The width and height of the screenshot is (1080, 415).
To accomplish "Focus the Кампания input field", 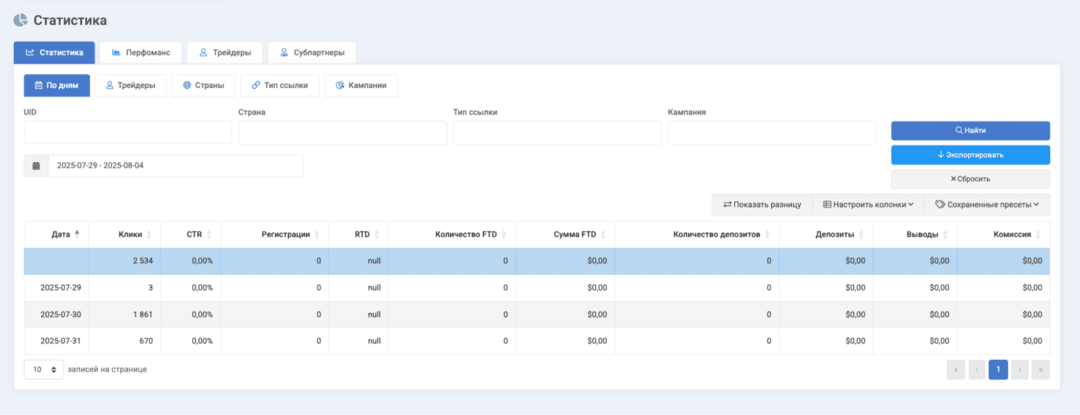I will [771, 132].
